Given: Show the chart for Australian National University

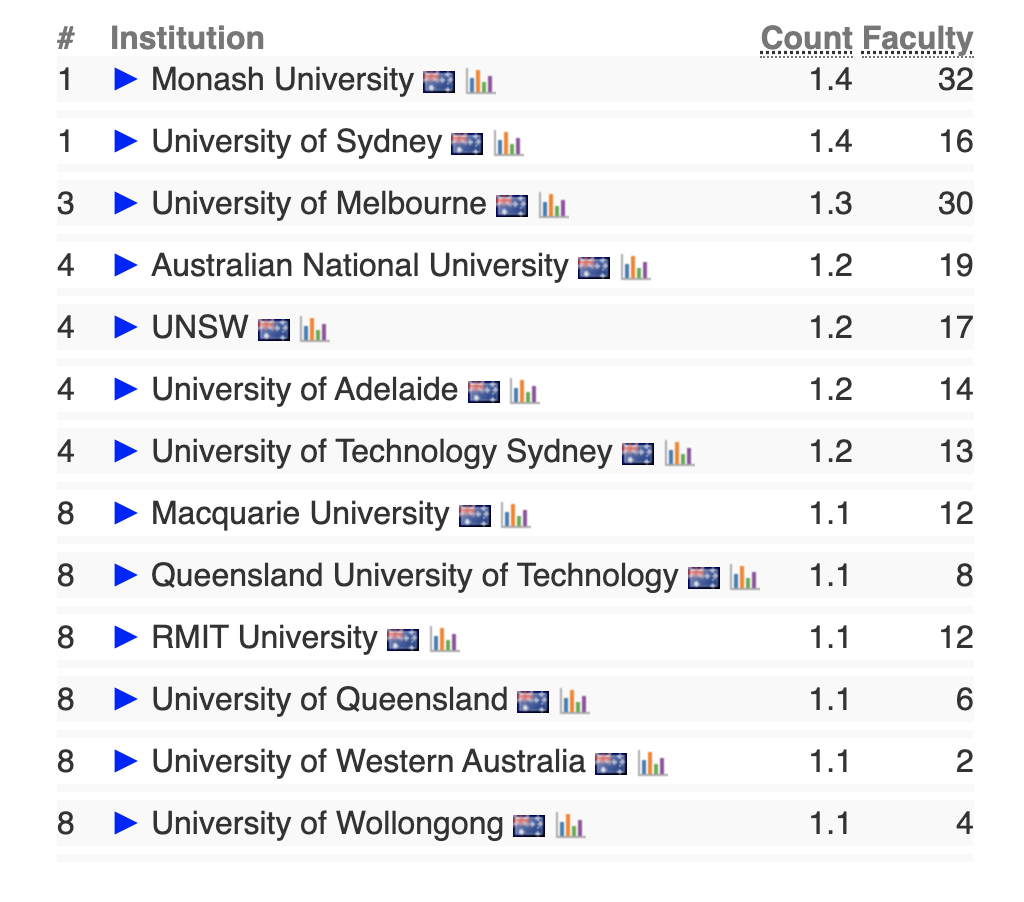Looking at the screenshot, I should coord(635,268).
